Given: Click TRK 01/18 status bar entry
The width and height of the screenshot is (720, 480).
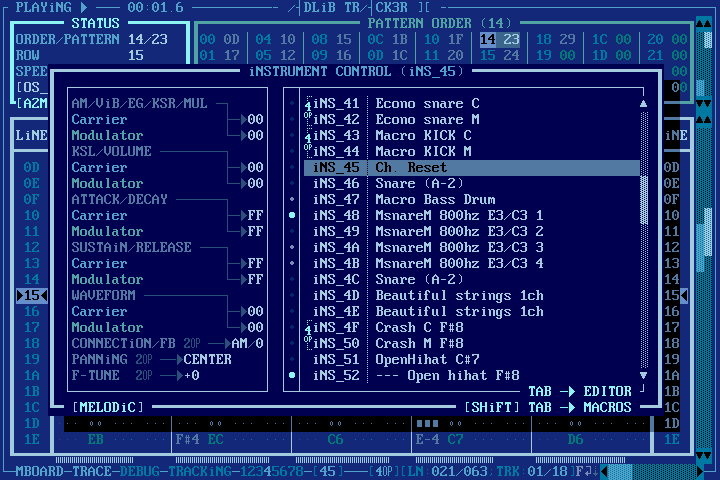Looking at the screenshot, I should 531,471.
